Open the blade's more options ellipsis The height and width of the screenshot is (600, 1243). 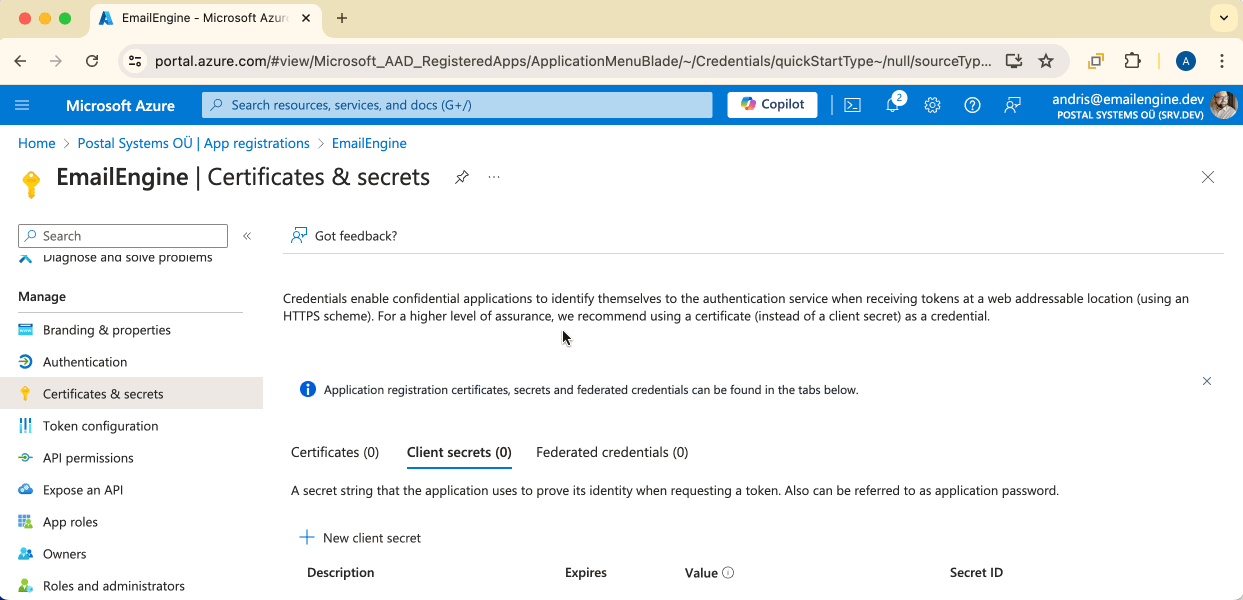(494, 177)
